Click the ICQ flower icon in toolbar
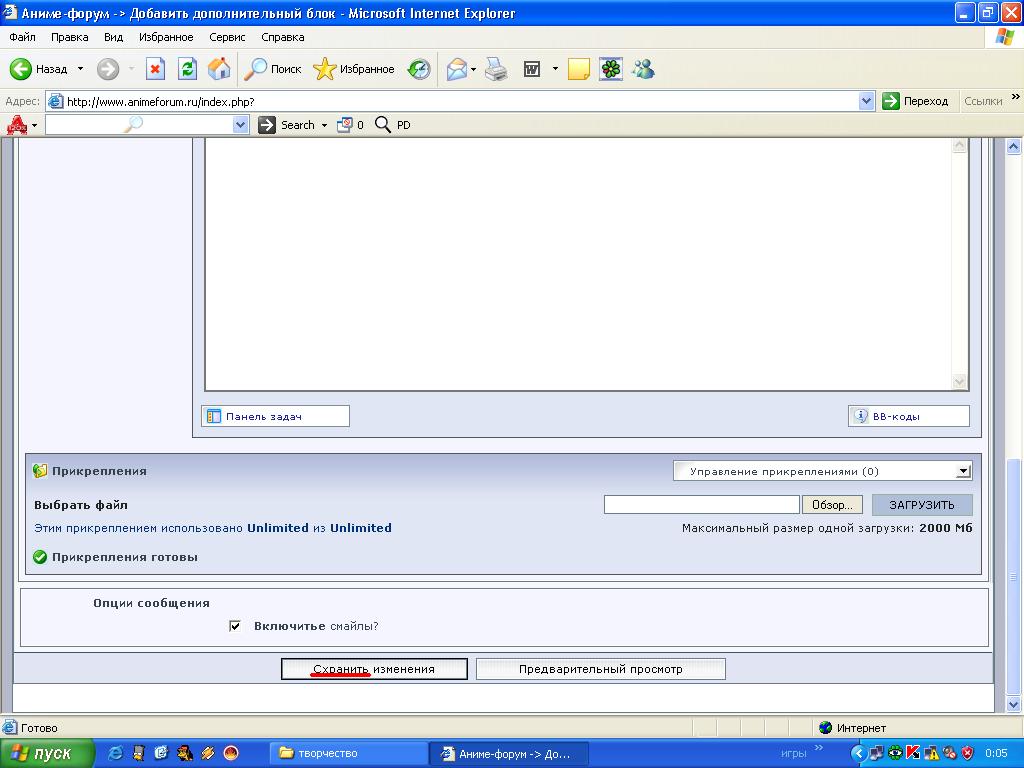Image resolution: width=1024 pixels, height=768 pixels. (610, 69)
